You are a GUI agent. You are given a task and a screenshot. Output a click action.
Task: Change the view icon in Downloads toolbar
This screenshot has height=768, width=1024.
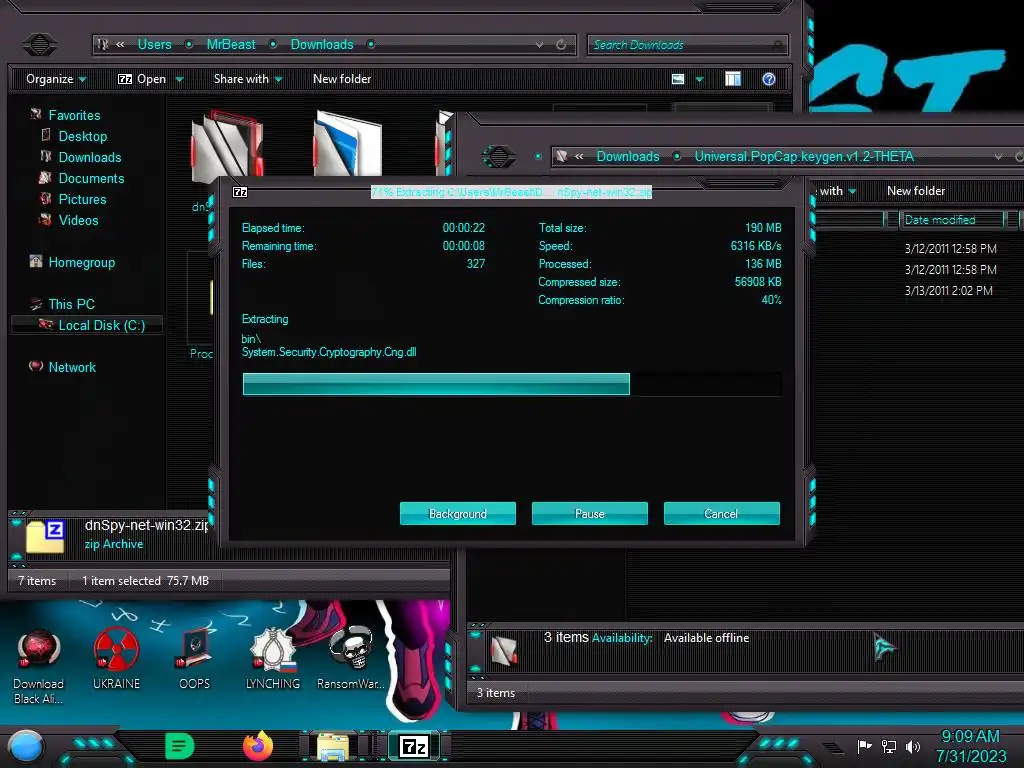678,79
